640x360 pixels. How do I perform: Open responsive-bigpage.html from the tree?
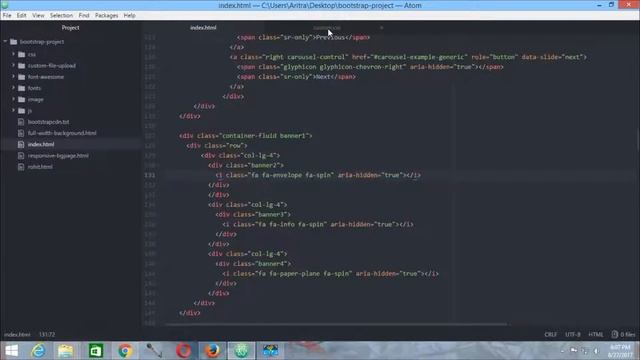[x=58, y=156]
